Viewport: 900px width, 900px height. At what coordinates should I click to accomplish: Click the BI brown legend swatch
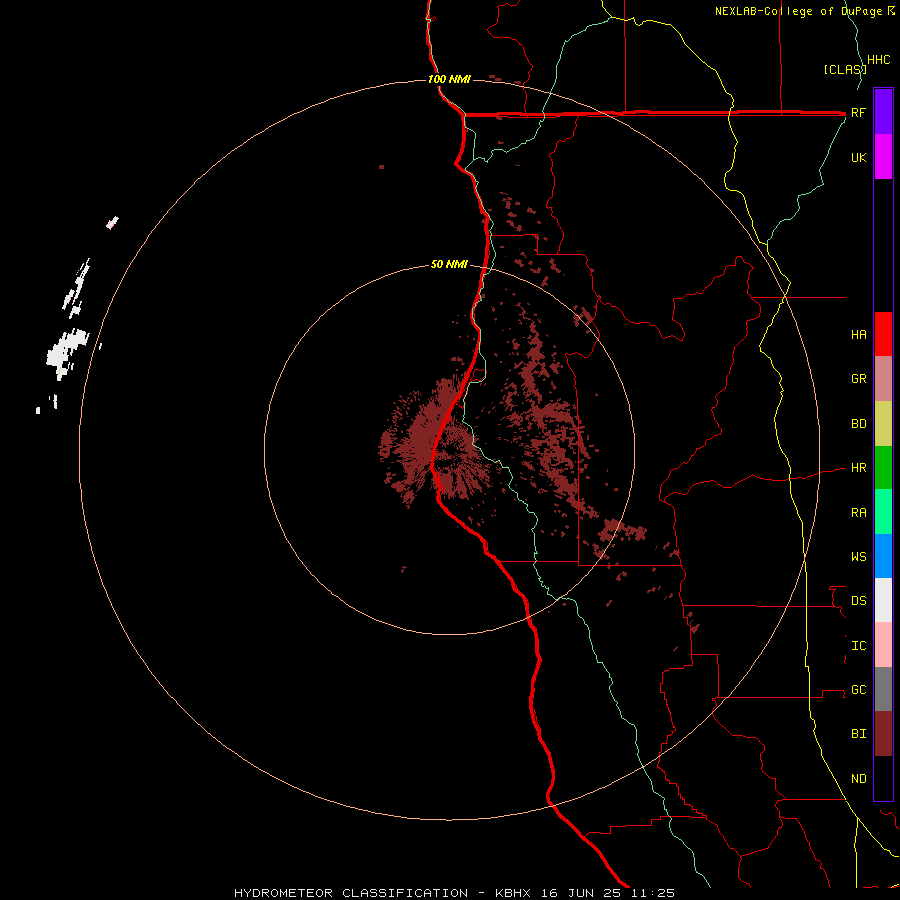[883, 734]
